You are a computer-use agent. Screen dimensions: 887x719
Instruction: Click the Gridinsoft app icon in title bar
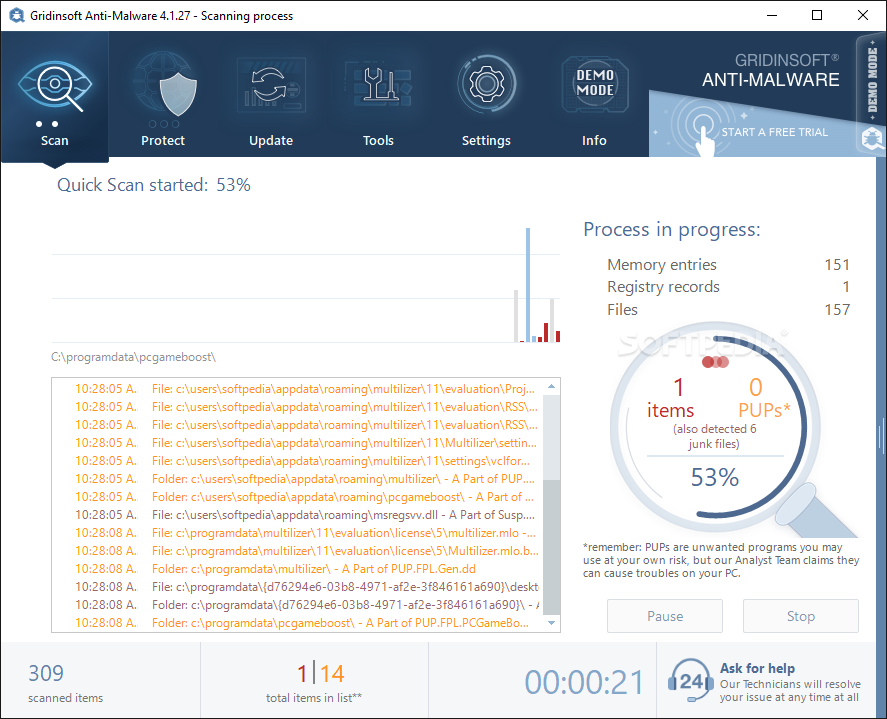(x=16, y=15)
